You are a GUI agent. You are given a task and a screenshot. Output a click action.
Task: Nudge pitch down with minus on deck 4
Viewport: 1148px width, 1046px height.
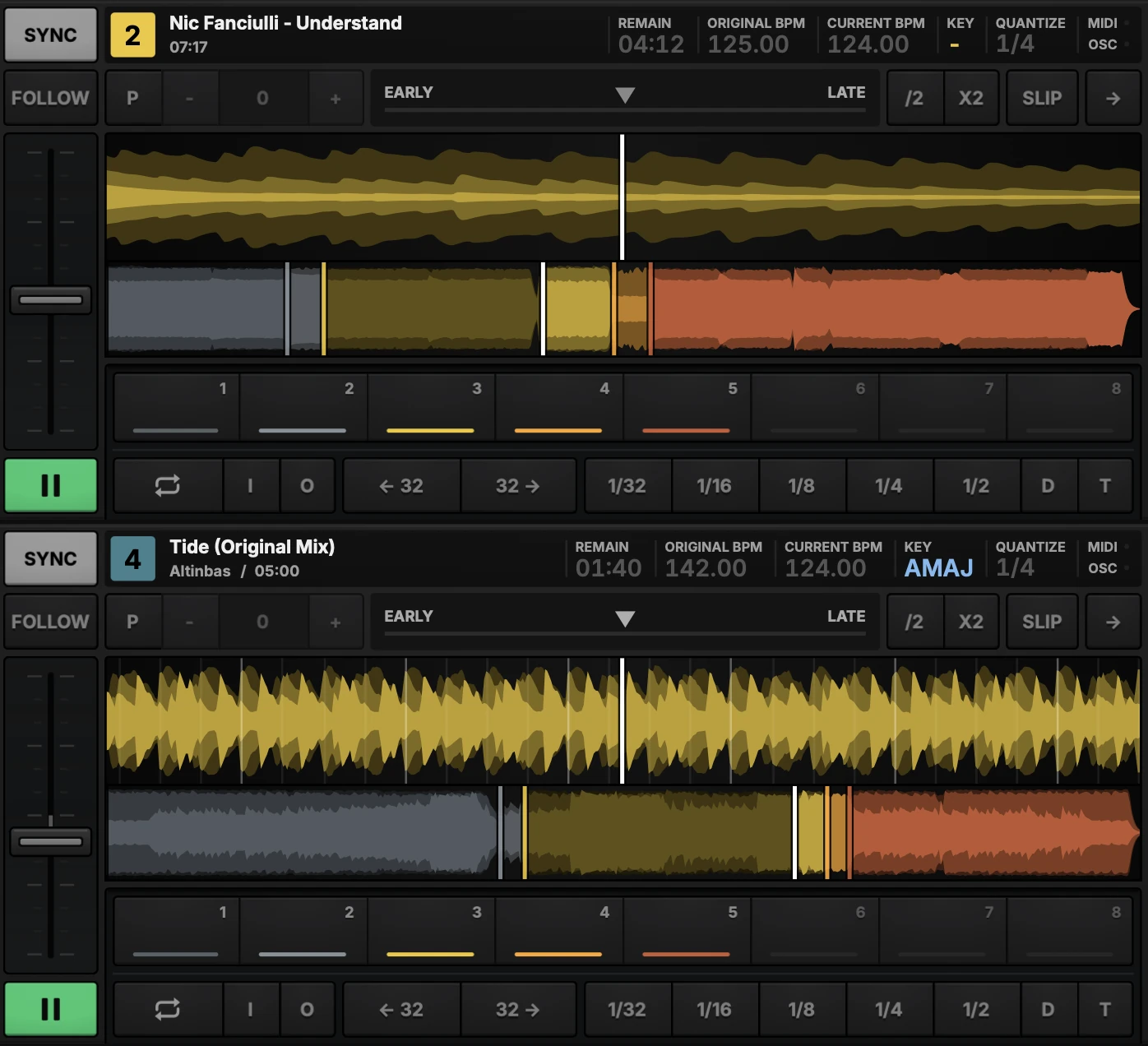point(190,622)
